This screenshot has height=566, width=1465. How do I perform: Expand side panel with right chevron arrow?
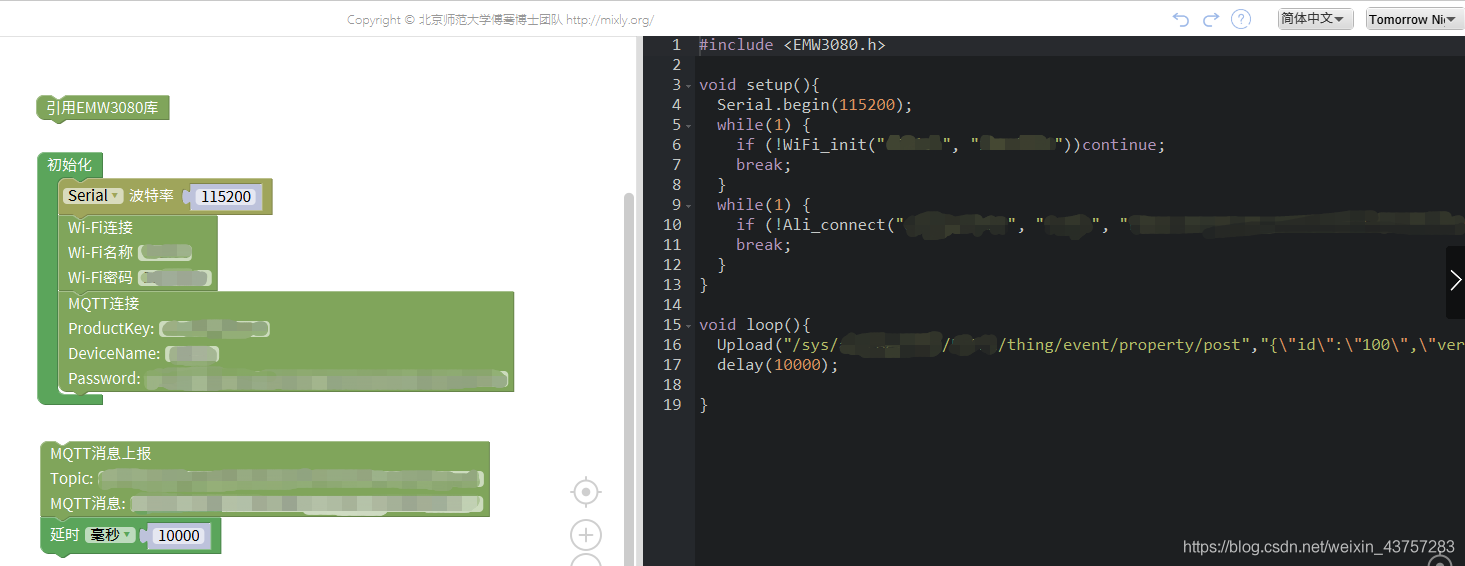(x=1455, y=282)
